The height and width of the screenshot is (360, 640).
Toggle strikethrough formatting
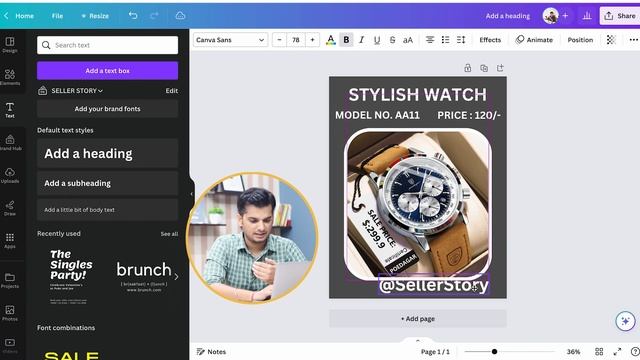[x=392, y=40]
